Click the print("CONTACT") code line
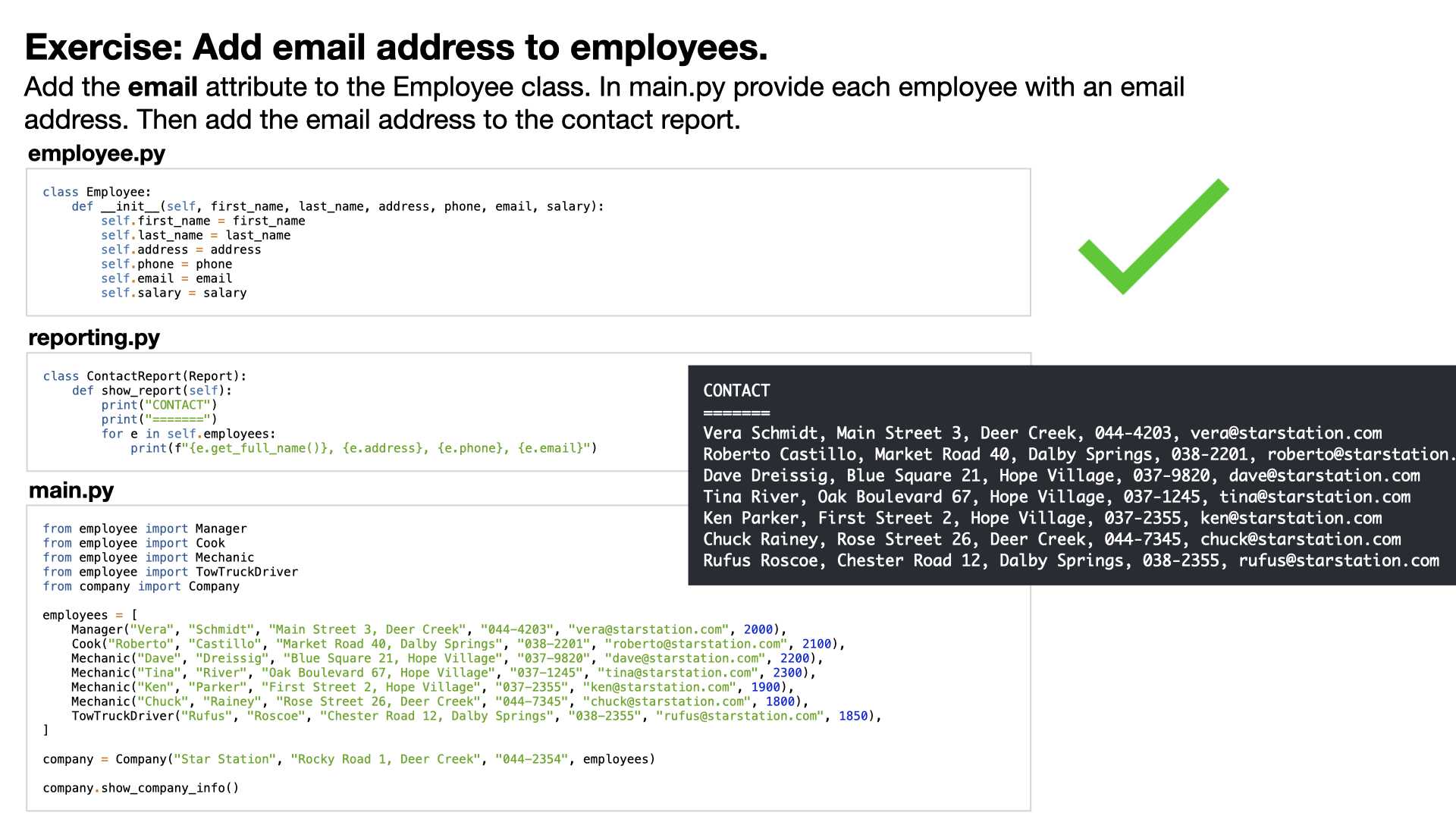This screenshot has height=819, width=1456. click(x=159, y=406)
